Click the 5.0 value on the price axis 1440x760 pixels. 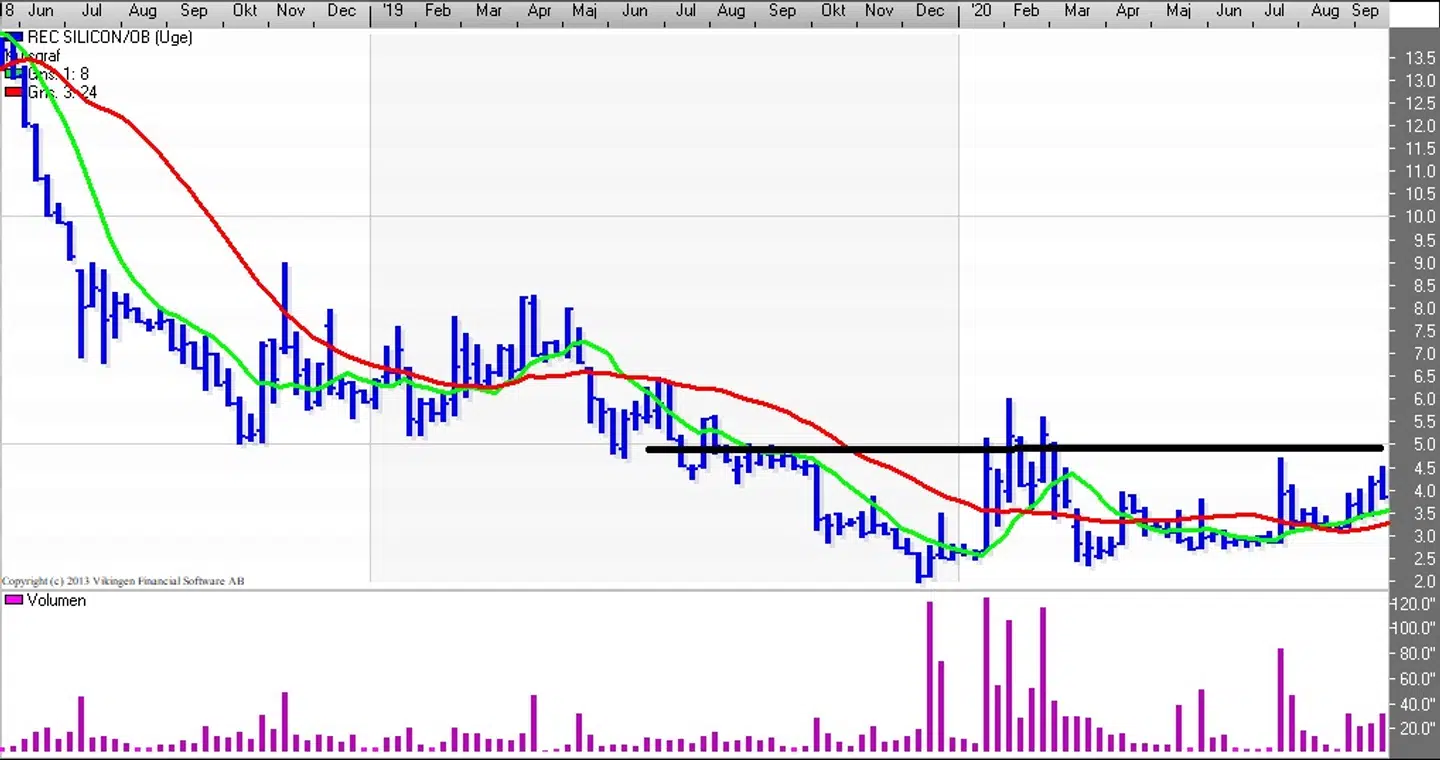pos(1423,445)
